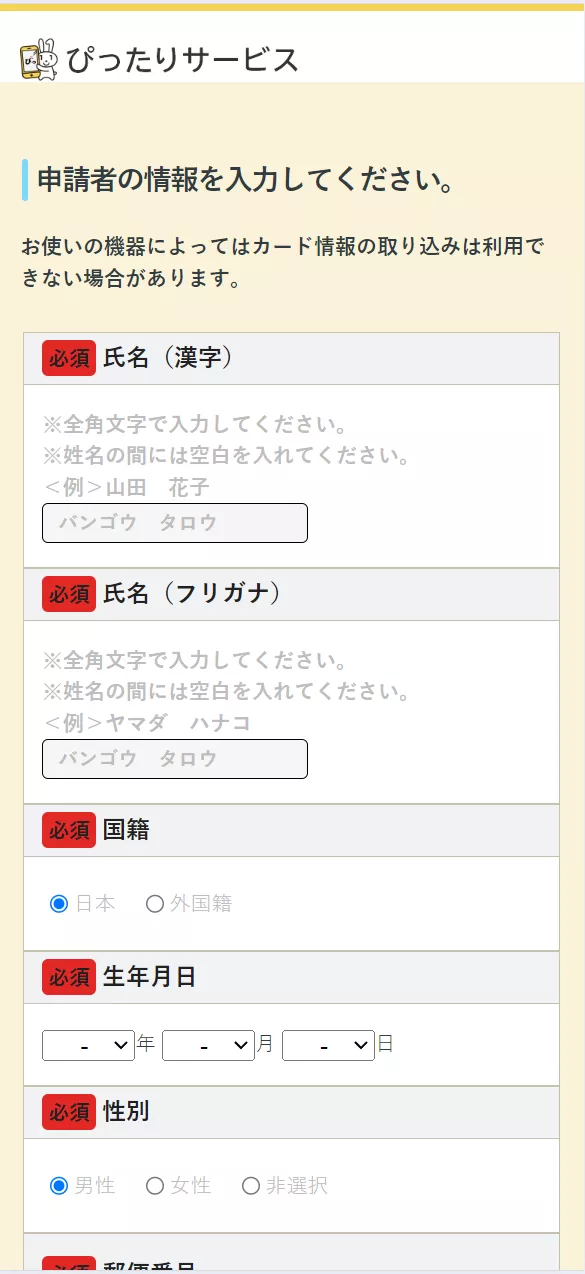The width and height of the screenshot is (585, 1274).
Task: Click the 必須 badge beside 性別
Action: coord(67,1112)
